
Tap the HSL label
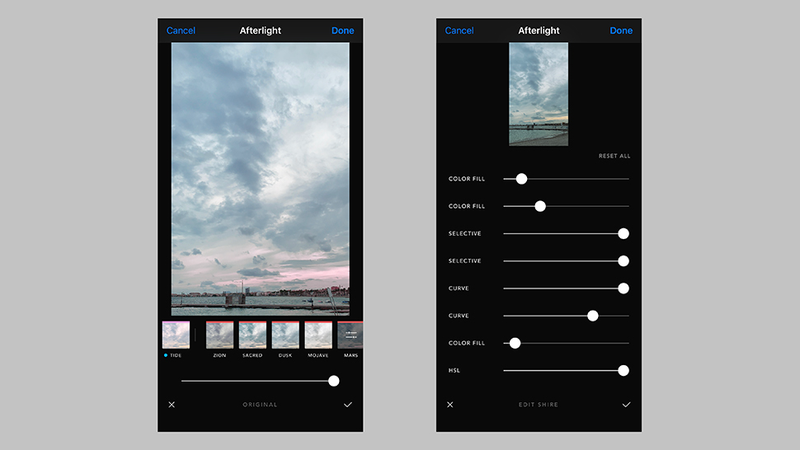pyautogui.click(x=454, y=370)
